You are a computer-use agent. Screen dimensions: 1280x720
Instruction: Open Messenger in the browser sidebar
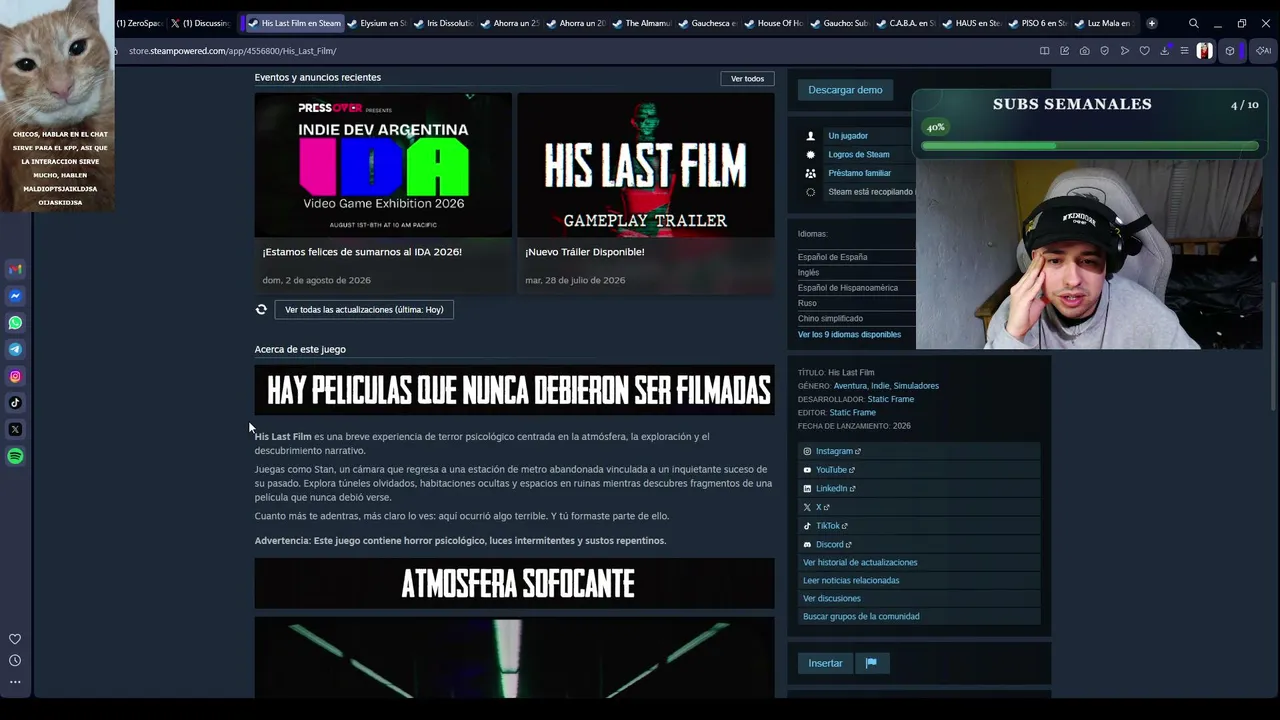(15, 296)
